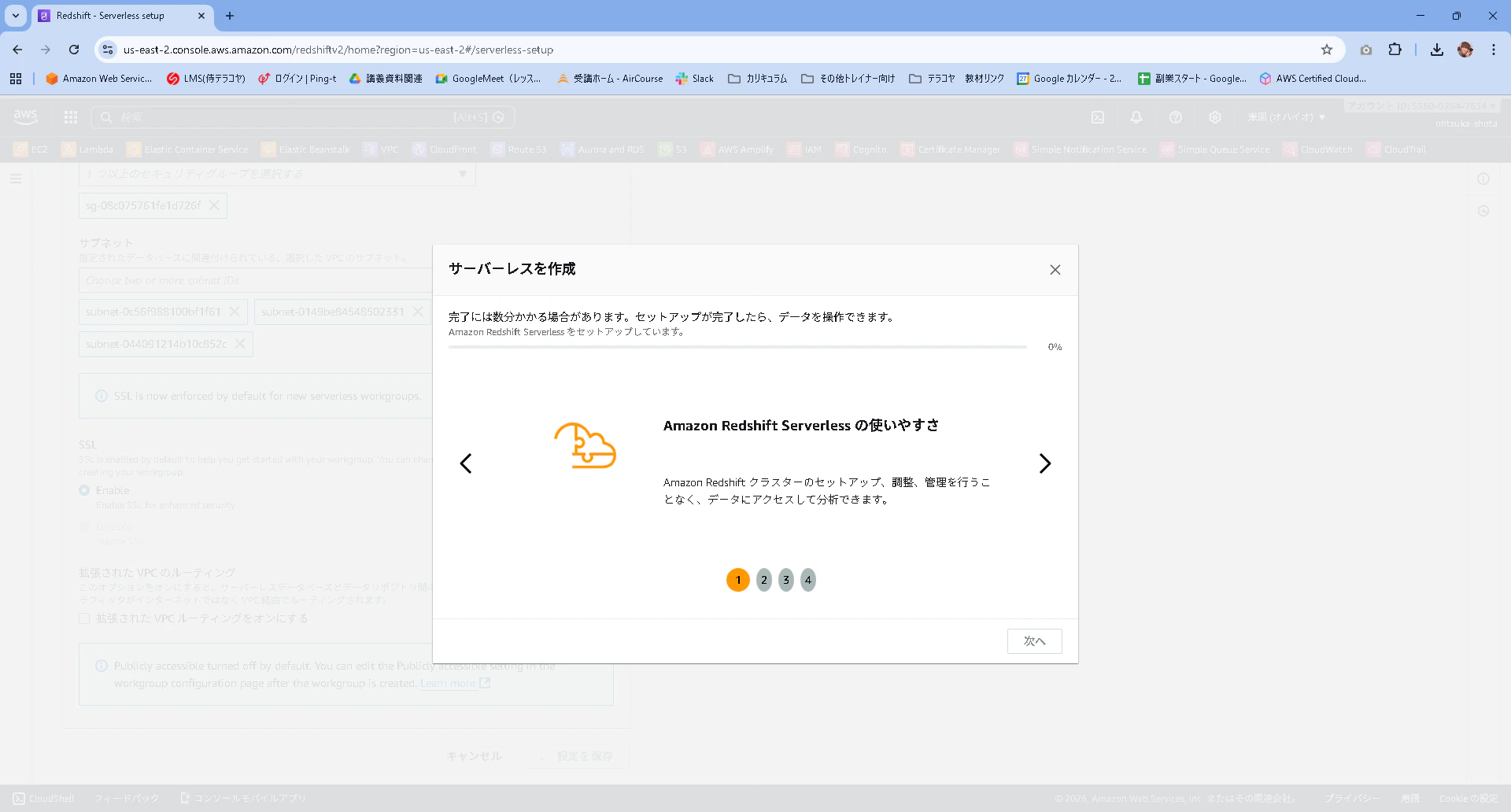The image size is (1511, 812).
Task: Select the SSL Enable radio button
Action: [x=84, y=490]
